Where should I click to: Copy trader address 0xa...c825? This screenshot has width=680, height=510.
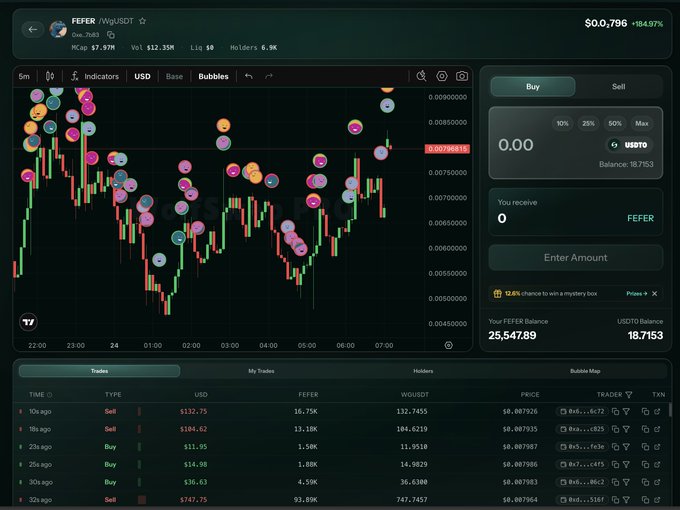615,429
